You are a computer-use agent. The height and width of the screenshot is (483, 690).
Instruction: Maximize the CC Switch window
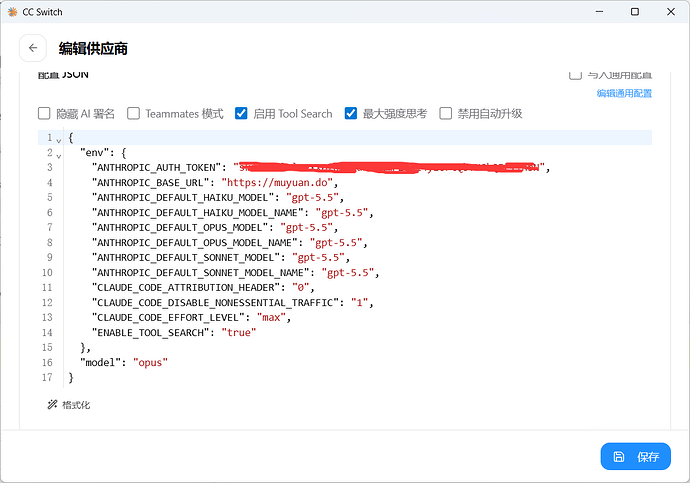[x=635, y=12]
